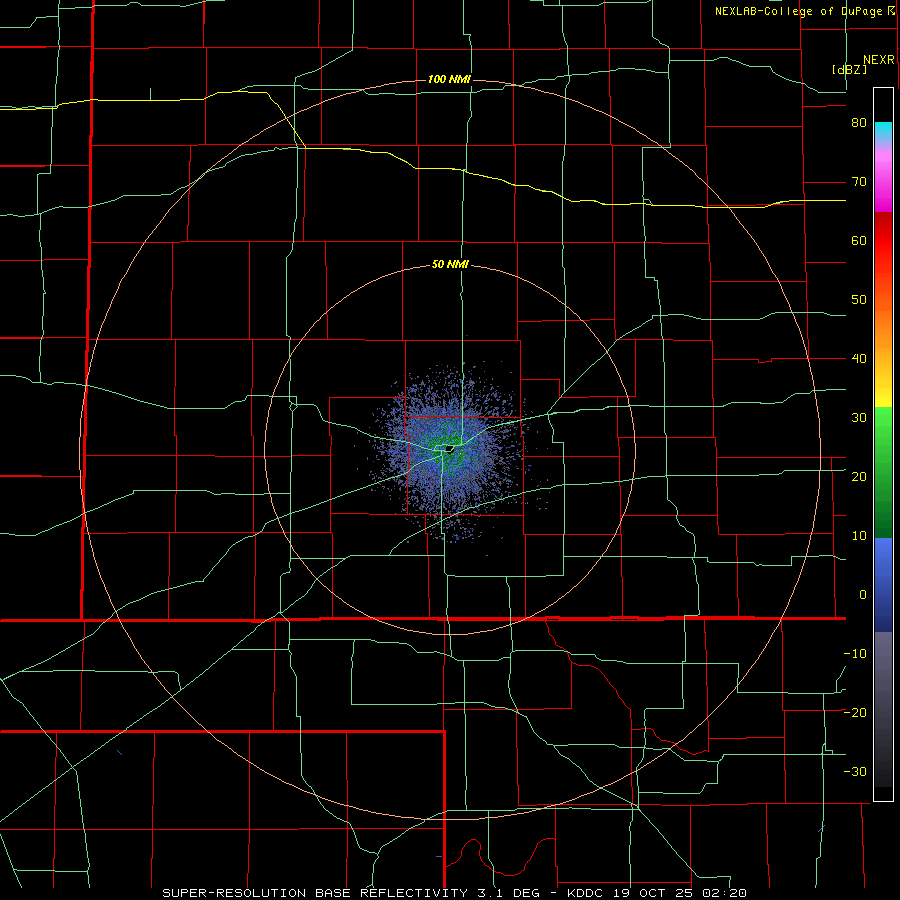Click the -10 value on the dBZ scale
The width and height of the screenshot is (900, 900).
(x=855, y=654)
